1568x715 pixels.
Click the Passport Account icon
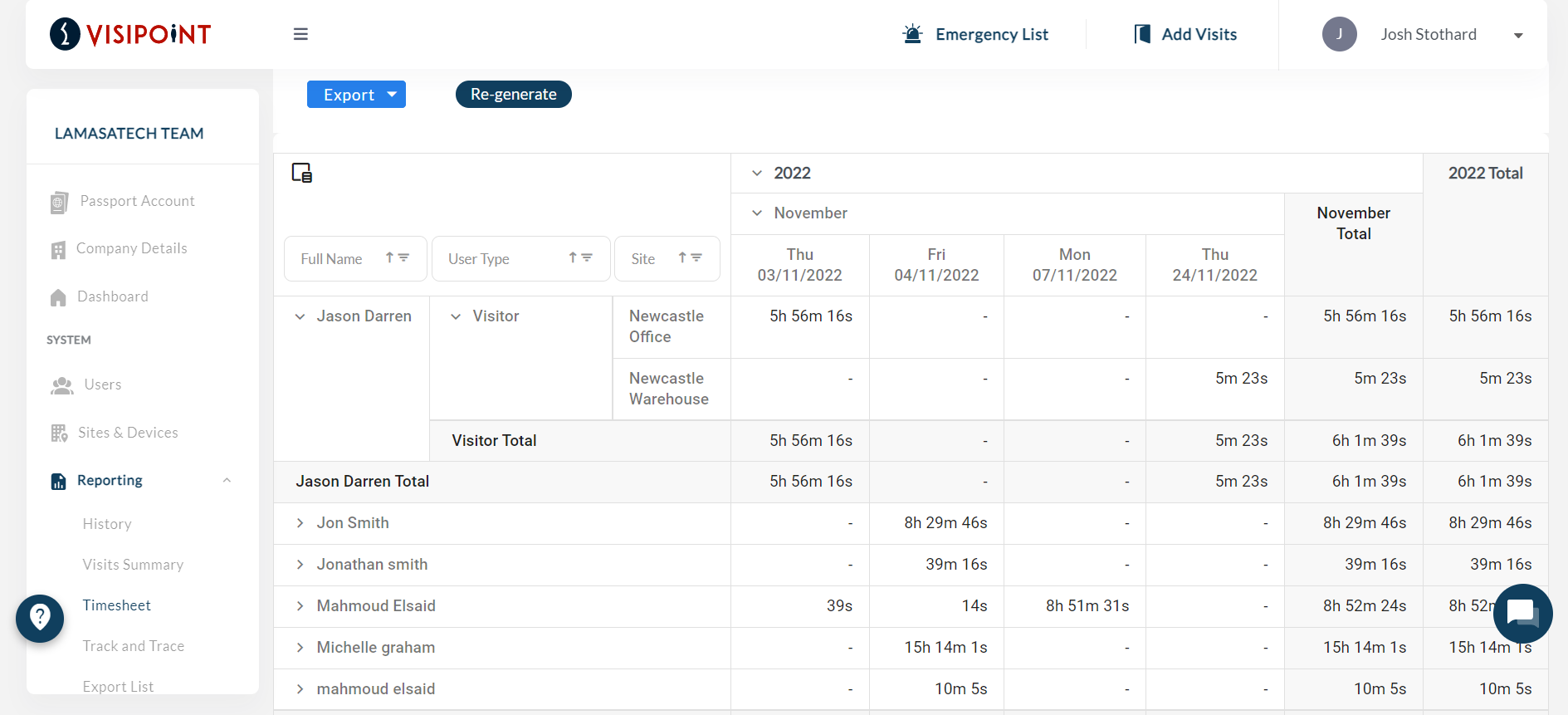pos(59,202)
